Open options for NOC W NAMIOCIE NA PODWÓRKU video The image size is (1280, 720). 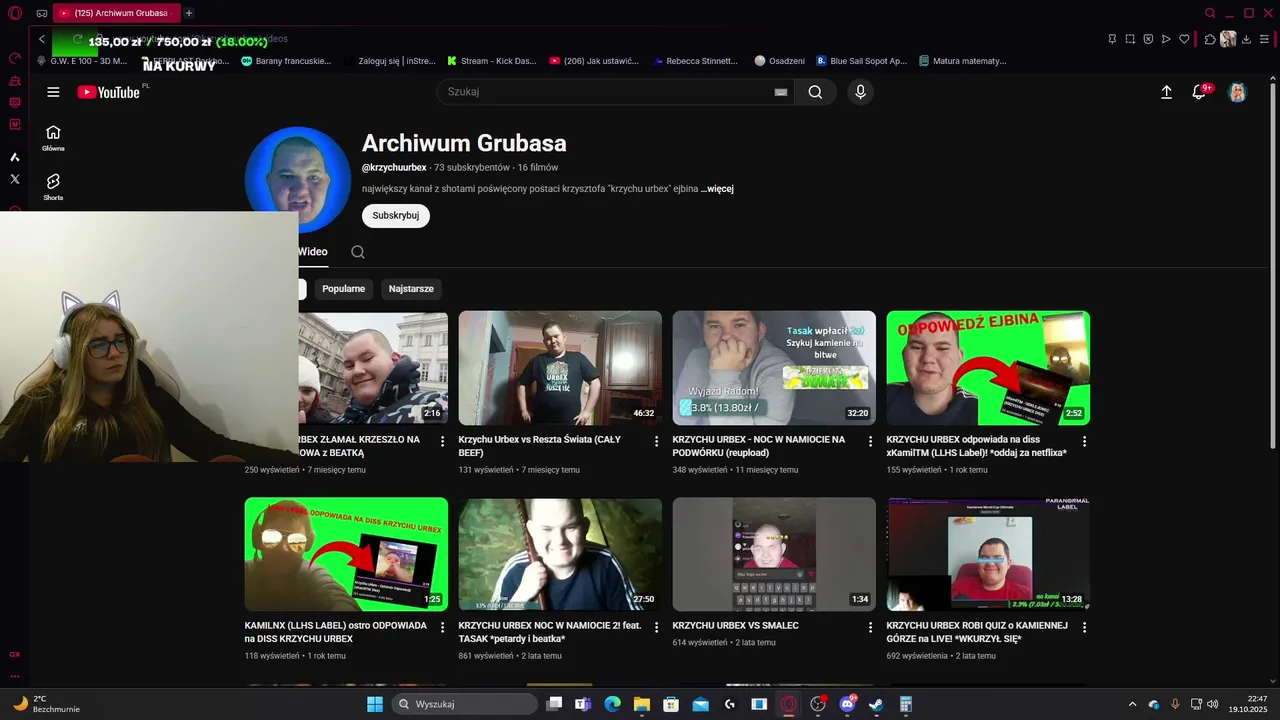point(871,441)
